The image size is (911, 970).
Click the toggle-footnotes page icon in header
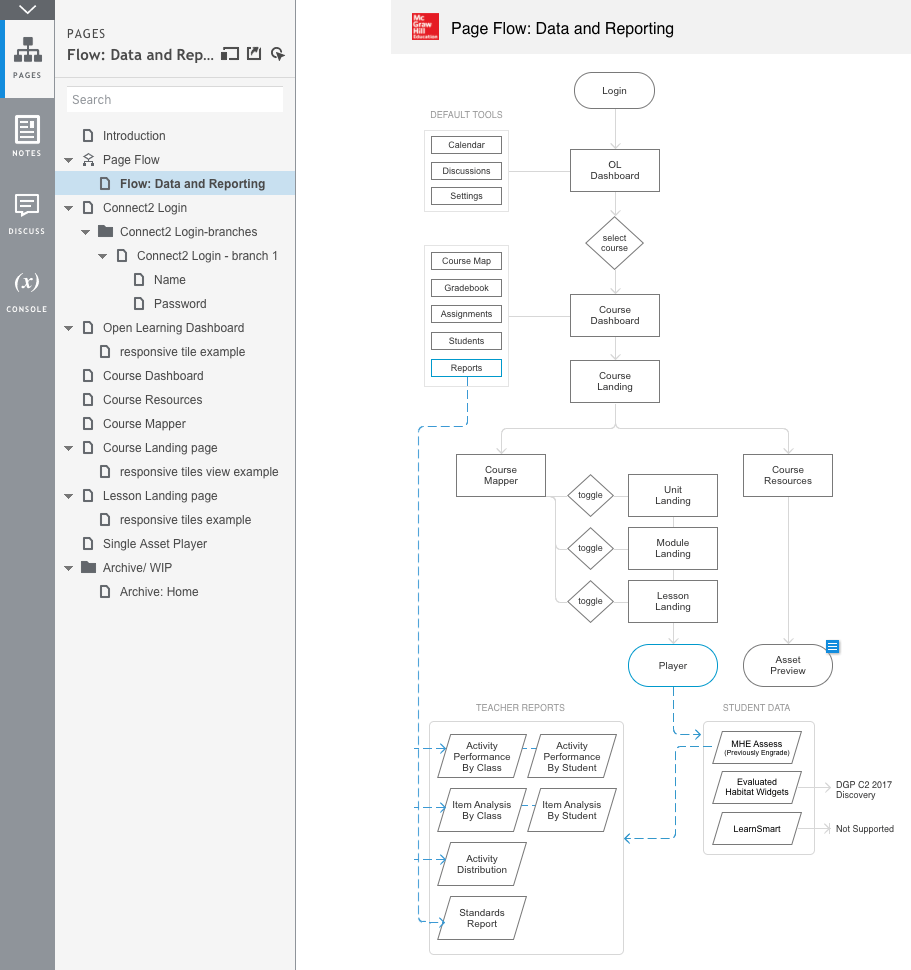tap(230, 54)
